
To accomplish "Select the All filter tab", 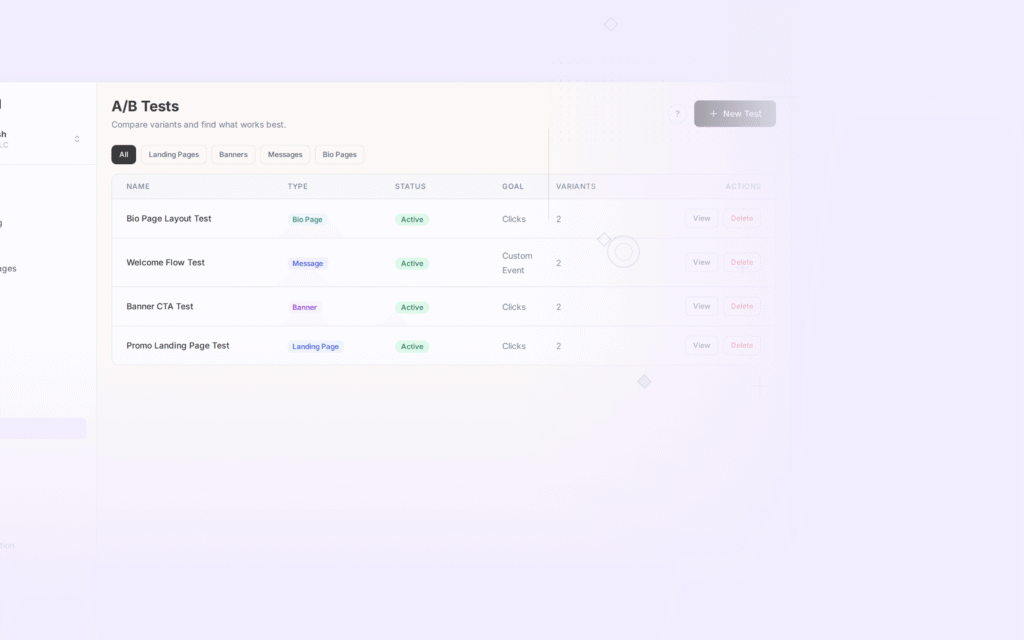I will (x=123, y=155).
